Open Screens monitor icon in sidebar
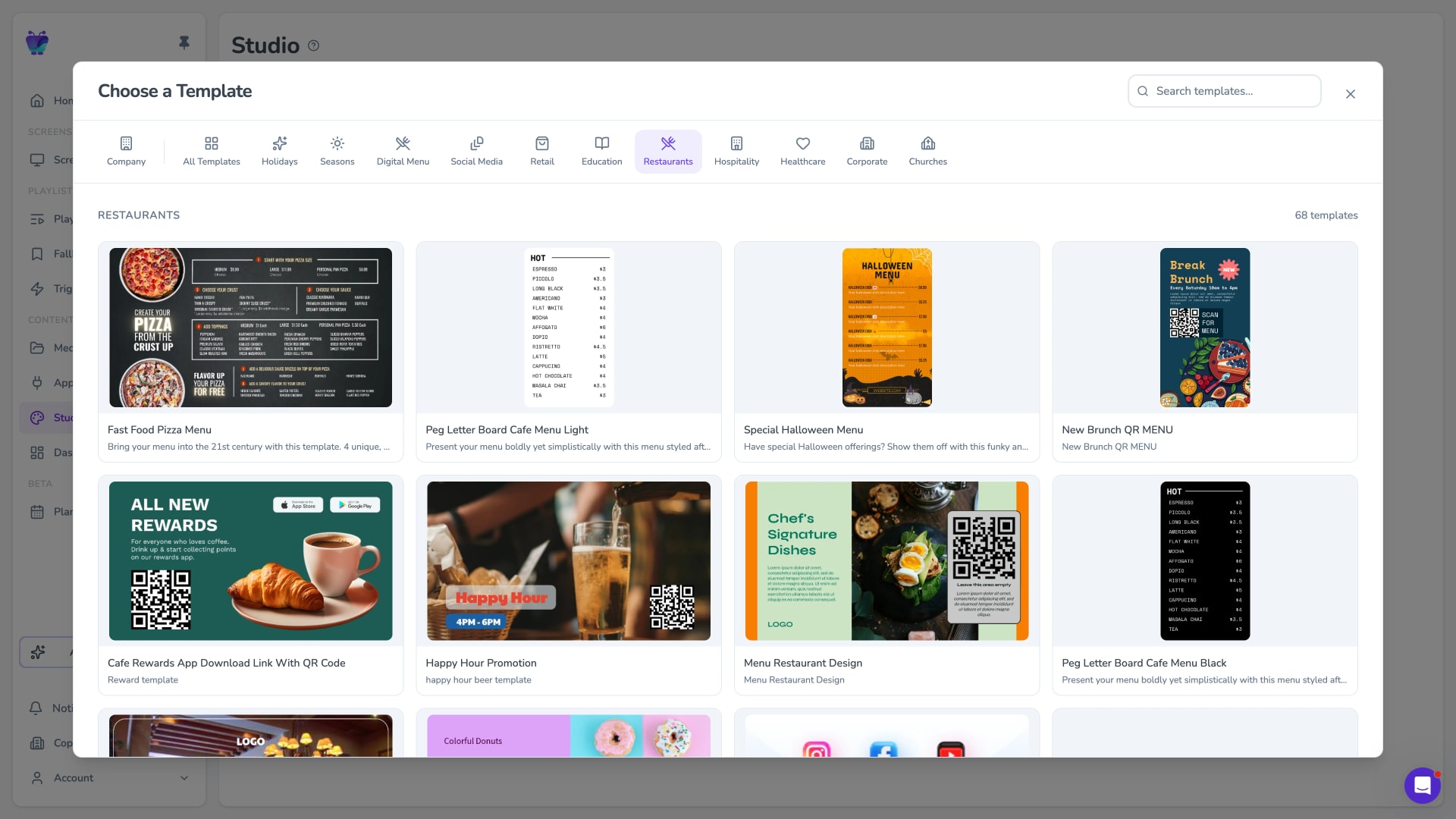This screenshot has width=1456, height=819. click(x=37, y=160)
